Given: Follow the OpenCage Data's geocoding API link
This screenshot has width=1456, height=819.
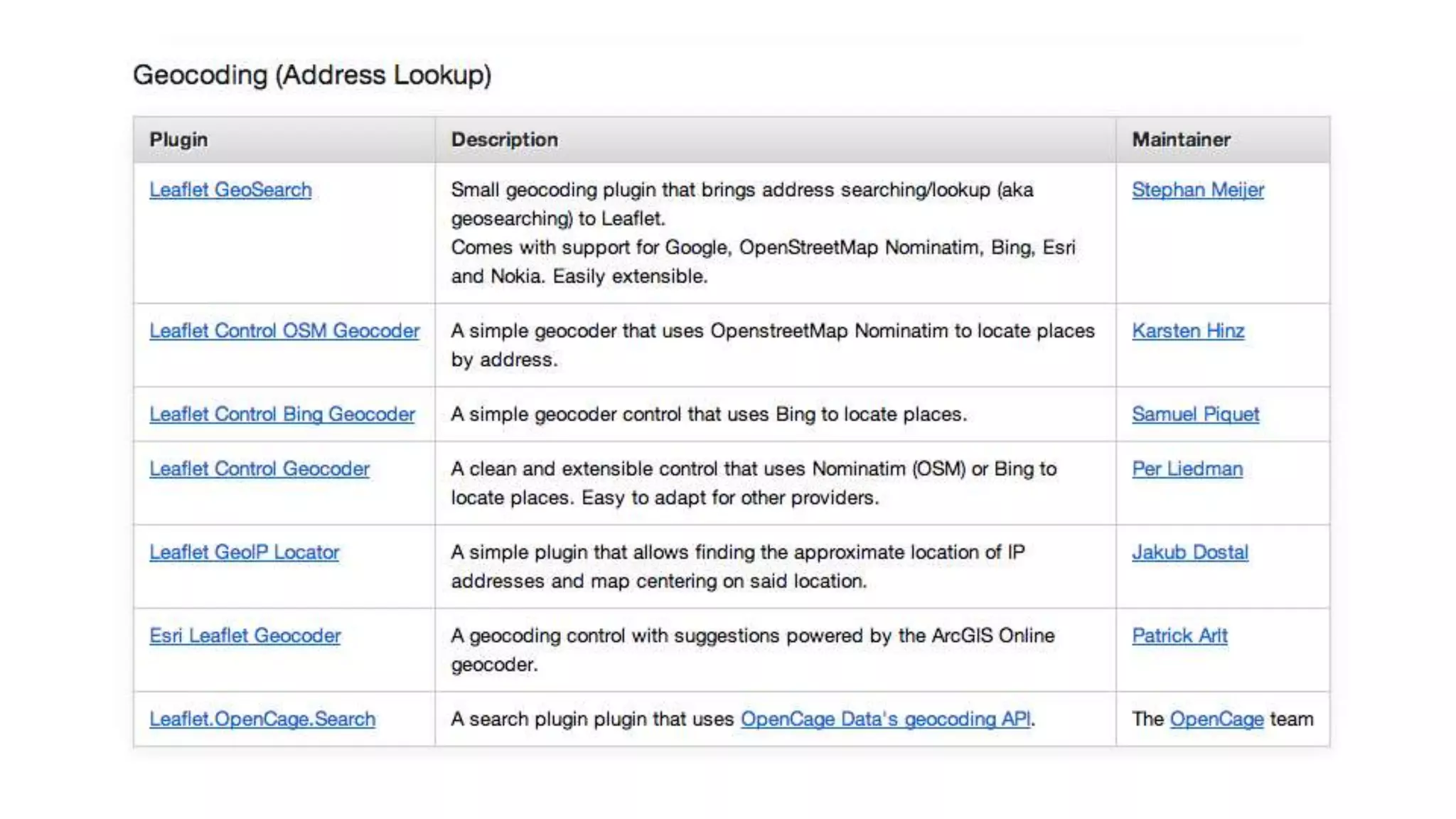Looking at the screenshot, I should tap(886, 719).
